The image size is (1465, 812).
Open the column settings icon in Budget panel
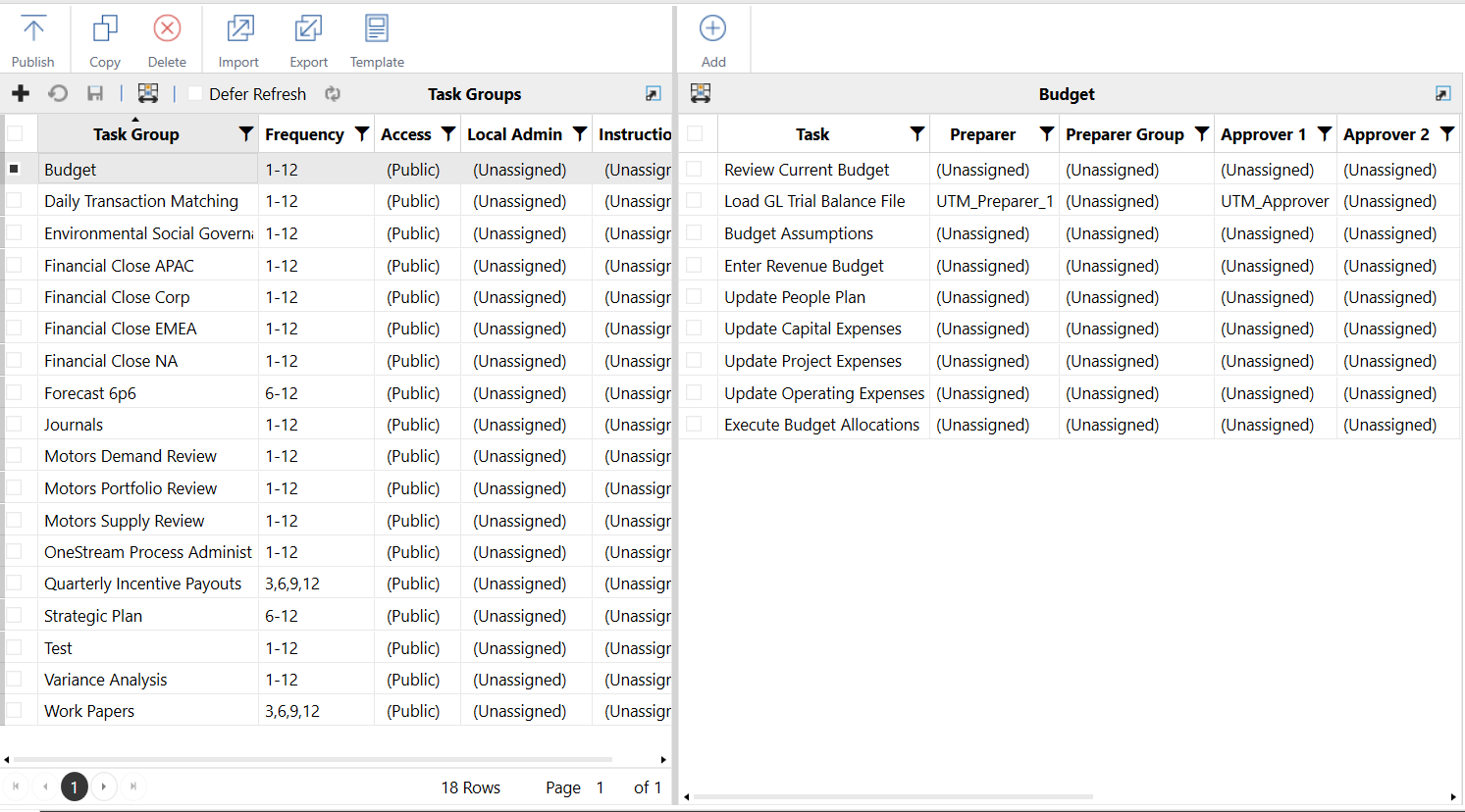(x=701, y=93)
